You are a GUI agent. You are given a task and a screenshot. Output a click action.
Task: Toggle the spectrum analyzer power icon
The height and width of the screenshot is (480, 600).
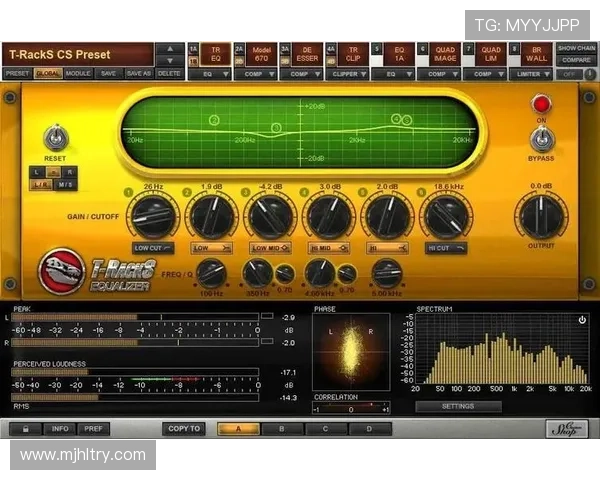582,320
